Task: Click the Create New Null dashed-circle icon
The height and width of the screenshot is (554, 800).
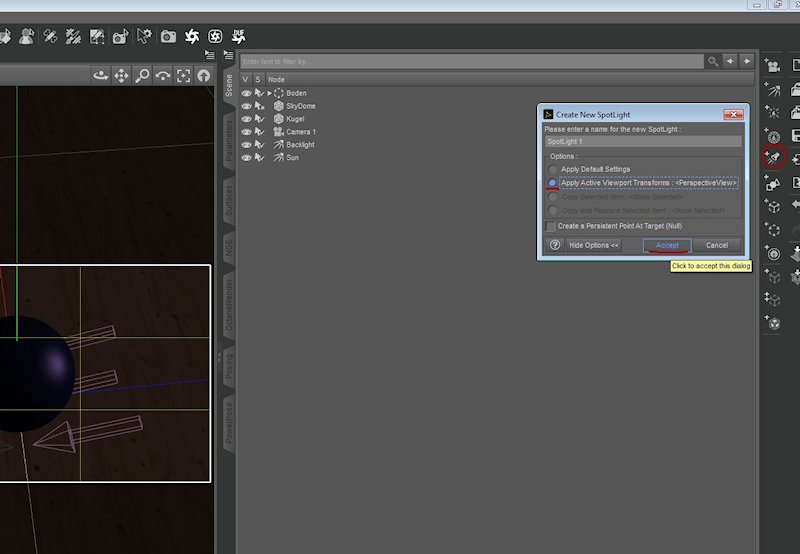Action: point(772,229)
